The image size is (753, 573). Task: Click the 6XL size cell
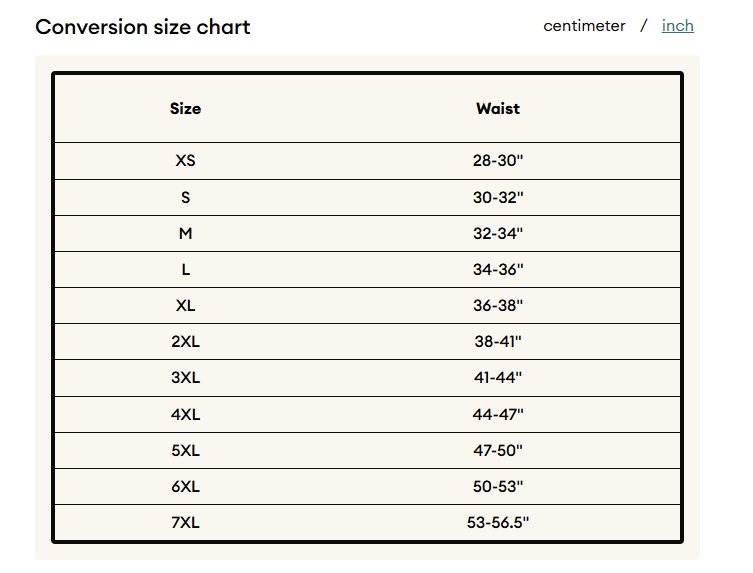click(x=185, y=487)
